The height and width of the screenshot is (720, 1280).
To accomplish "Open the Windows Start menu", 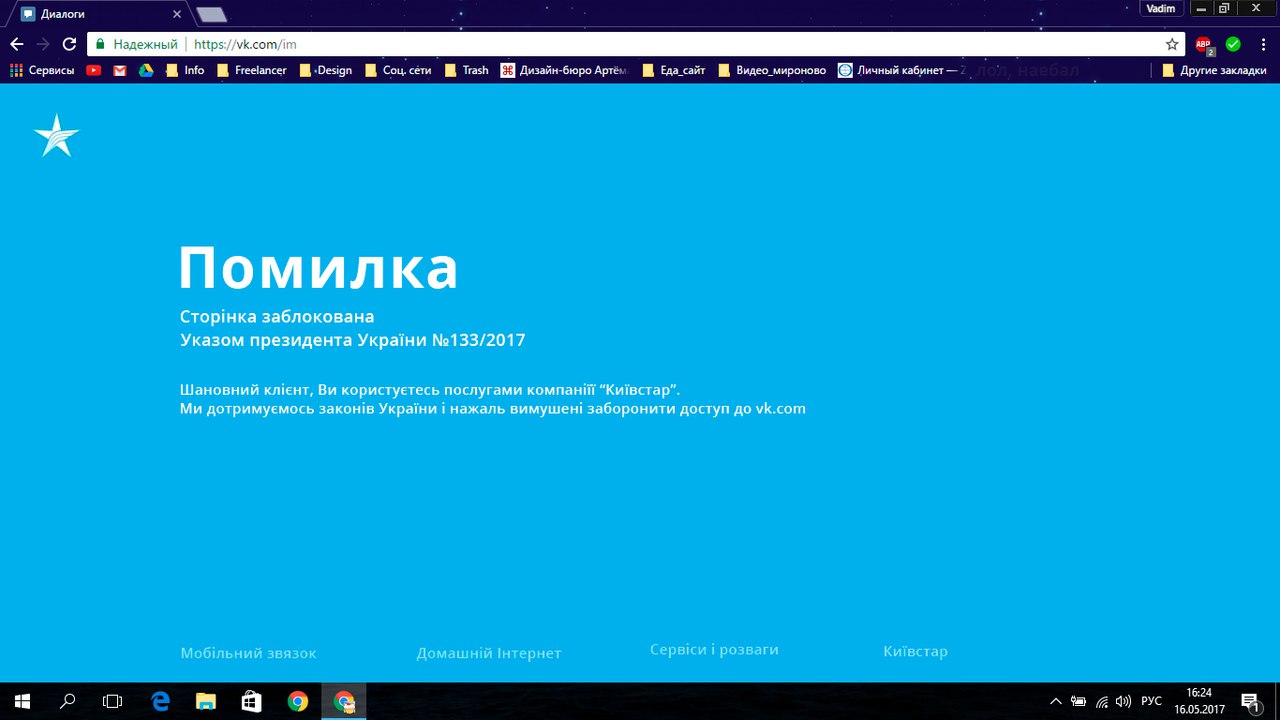I will coord(22,701).
